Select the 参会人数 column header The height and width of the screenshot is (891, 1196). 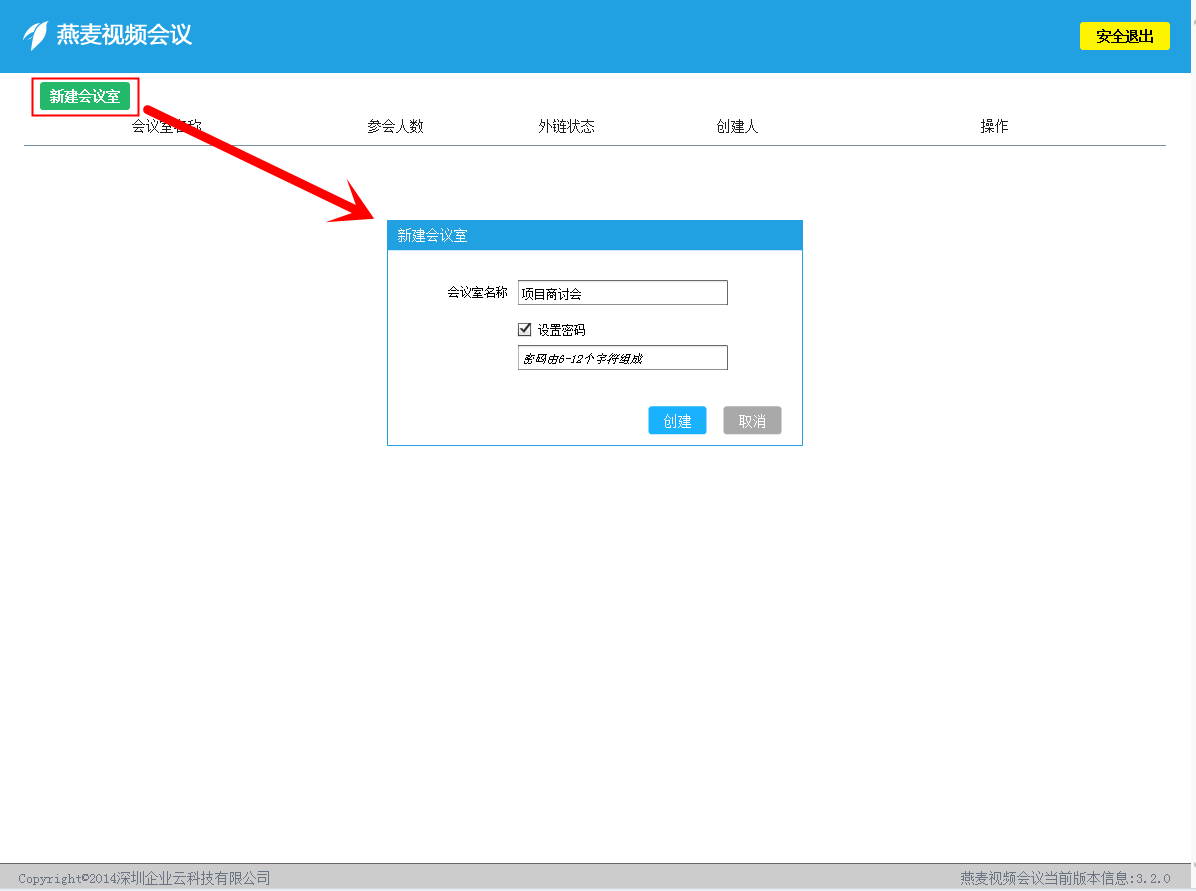coord(395,127)
